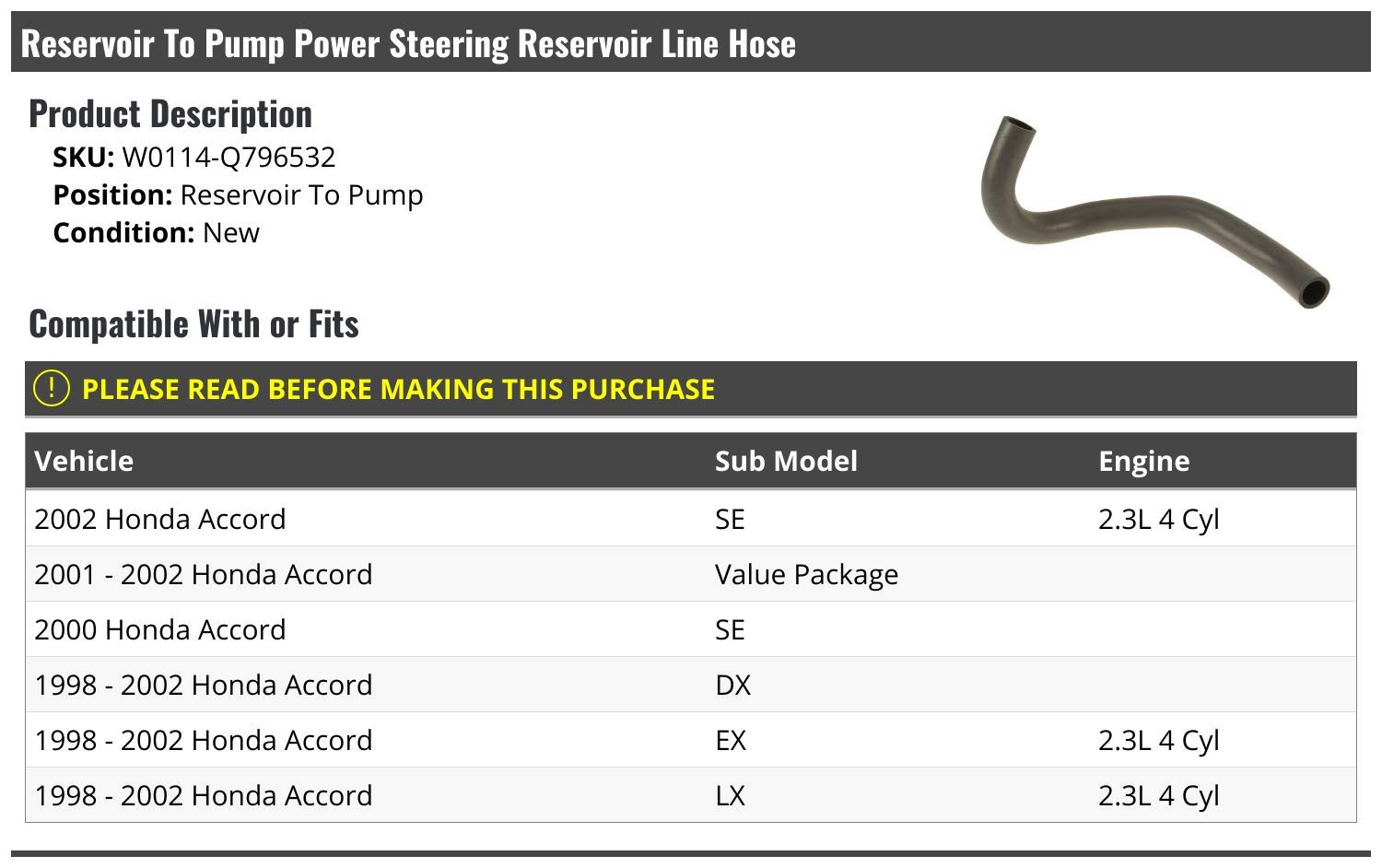Select the SKU number W0114-Q796532
The height and width of the screenshot is (868, 1382).
[x=228, y=158]
